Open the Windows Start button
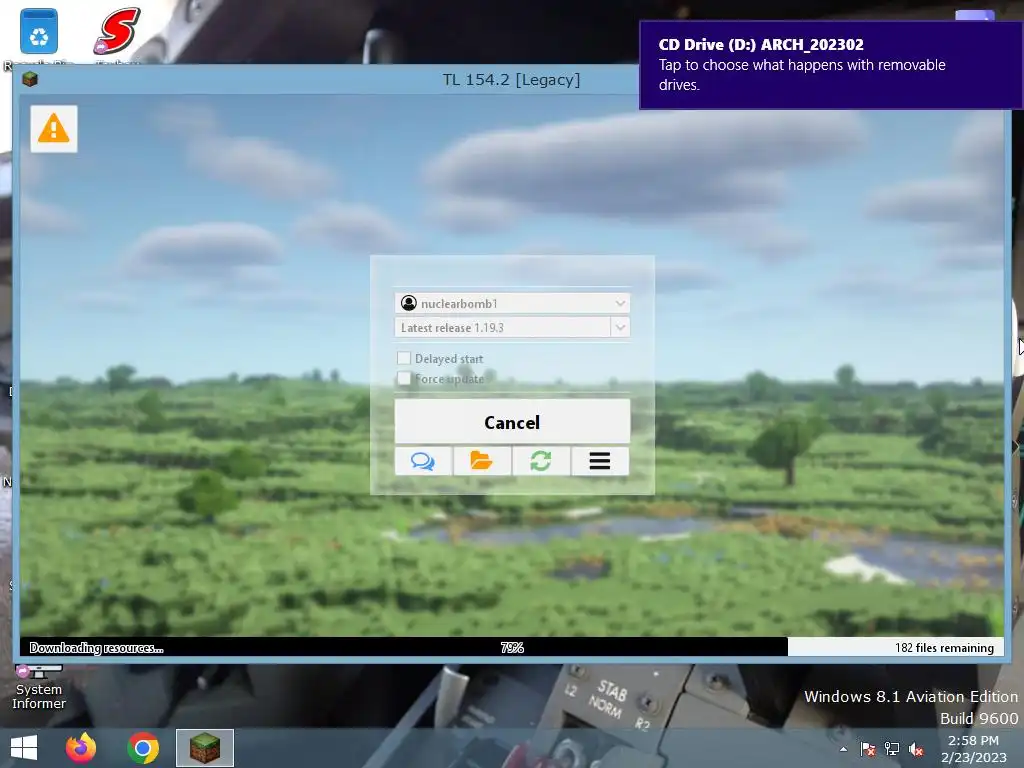1024x768 pixels. click(x=24, y=748)
